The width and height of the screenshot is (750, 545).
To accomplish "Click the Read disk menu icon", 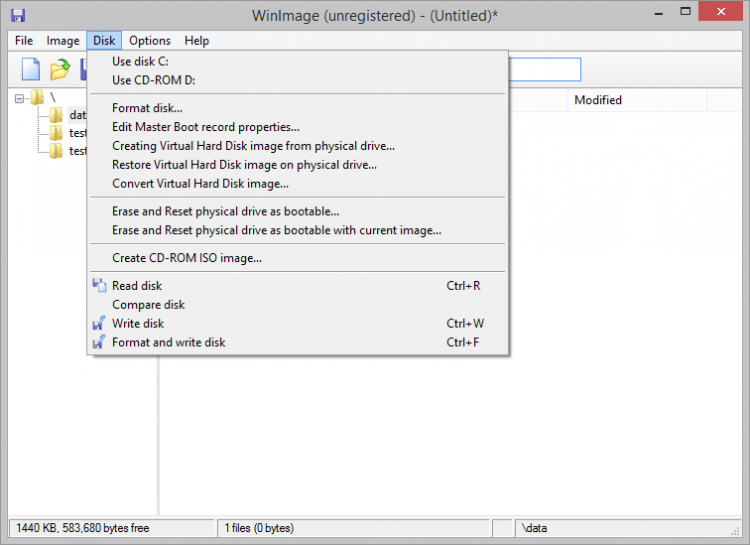I will pos(99,286).
